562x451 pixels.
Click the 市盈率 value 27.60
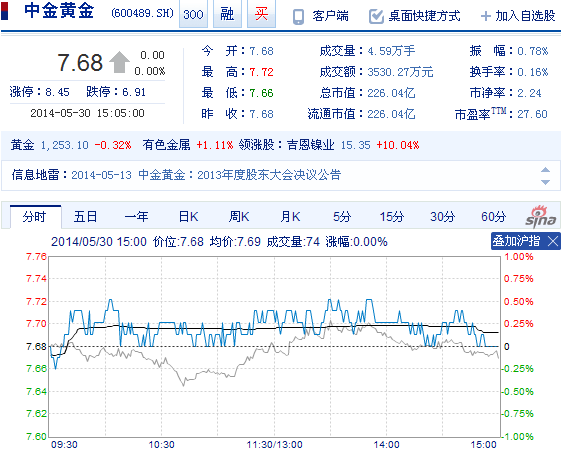point(532,114)
